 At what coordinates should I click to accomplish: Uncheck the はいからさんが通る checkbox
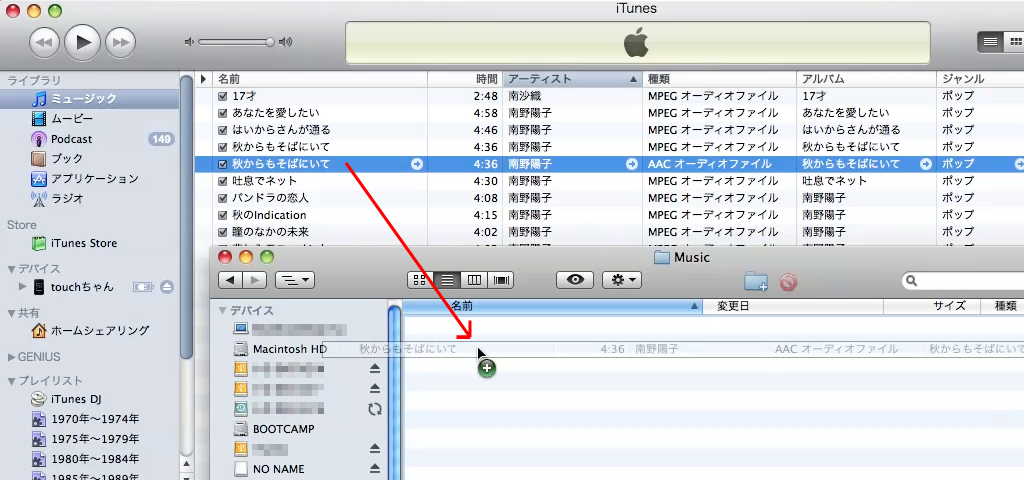pyautogui.click(x=223, y=130)
